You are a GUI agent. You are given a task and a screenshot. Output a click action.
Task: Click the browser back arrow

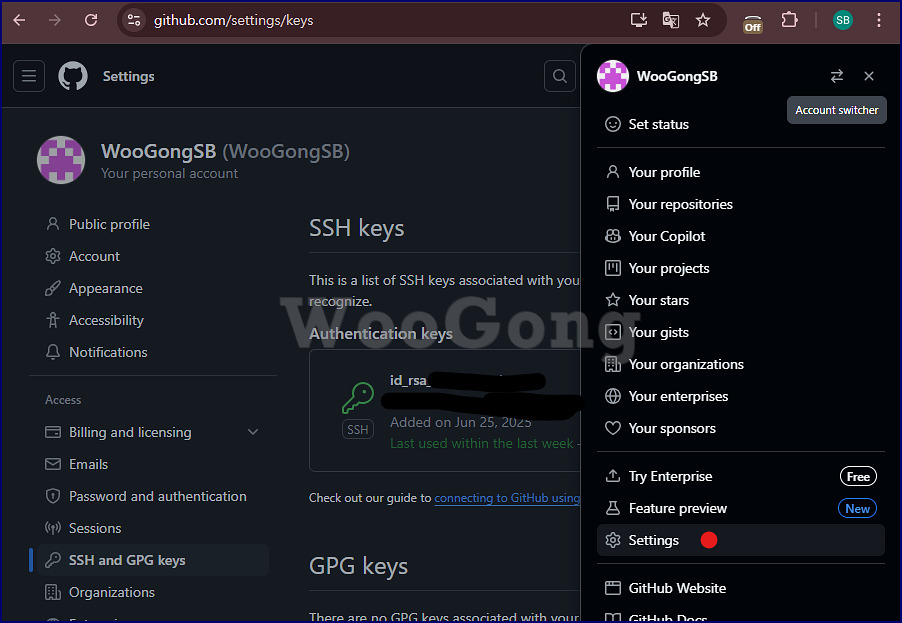[x=20, y=20]
